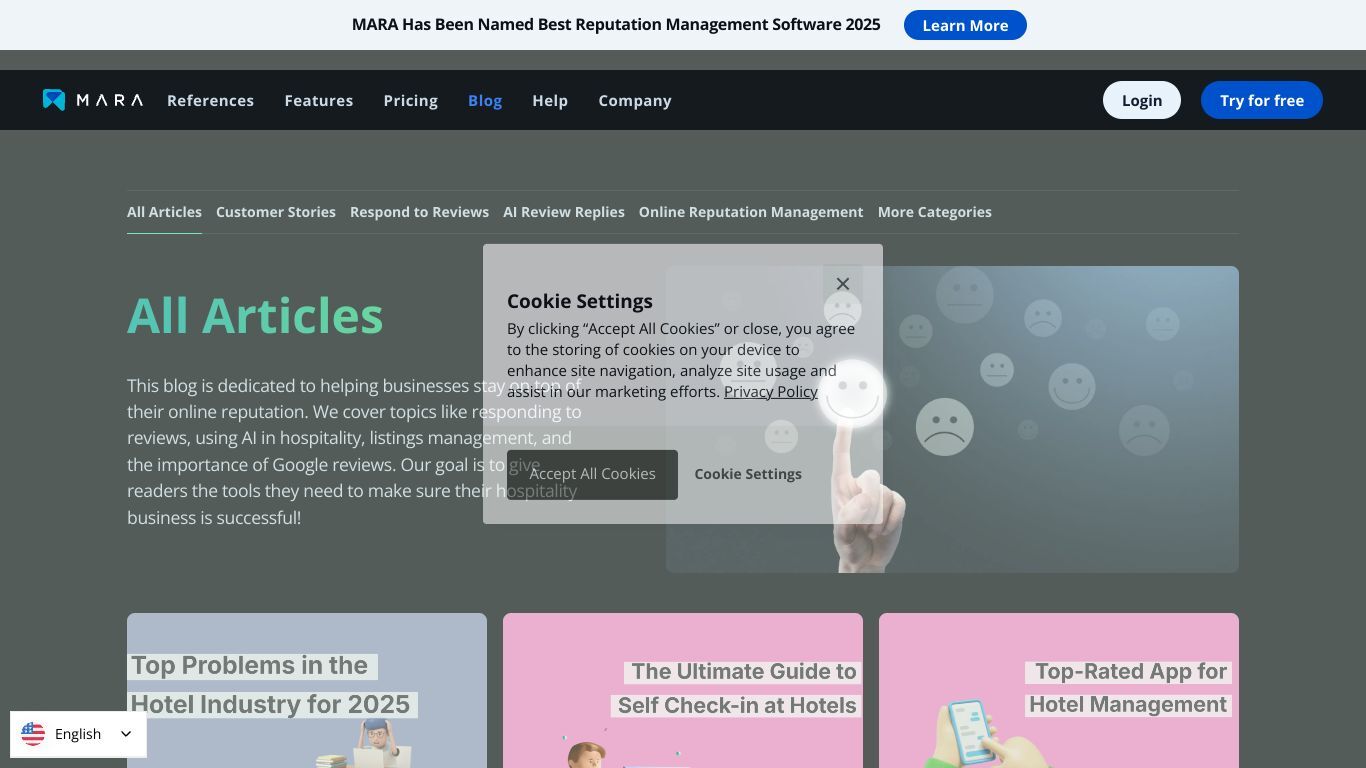This screenshot has width=1366, height=768.
Task: Open the Top-Rated App for Hotel Management article
Action: click(1059, 690)
